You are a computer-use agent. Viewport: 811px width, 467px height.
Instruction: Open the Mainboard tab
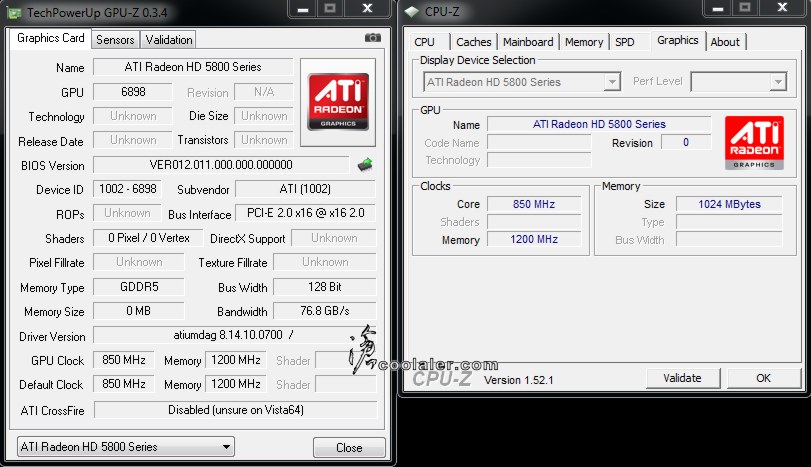528,42
